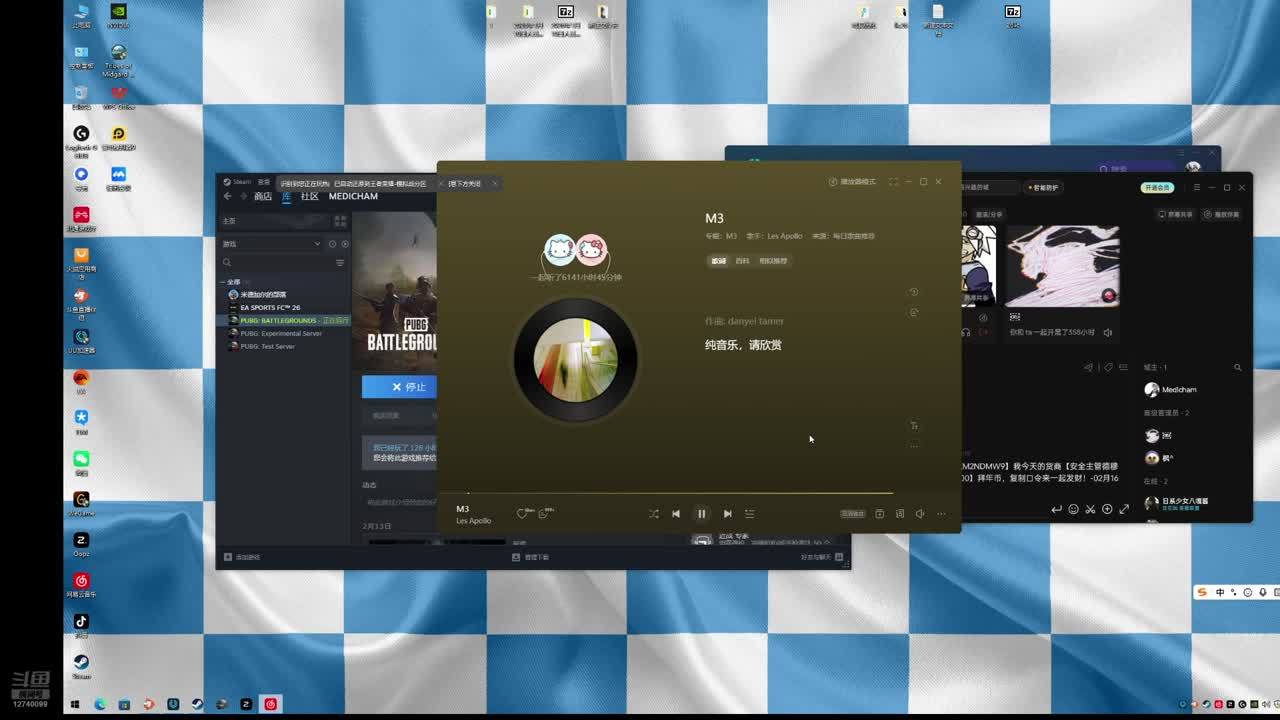Skip to the next track
Viewport: 1280px width, 720px height.
[x=727, y=514]
